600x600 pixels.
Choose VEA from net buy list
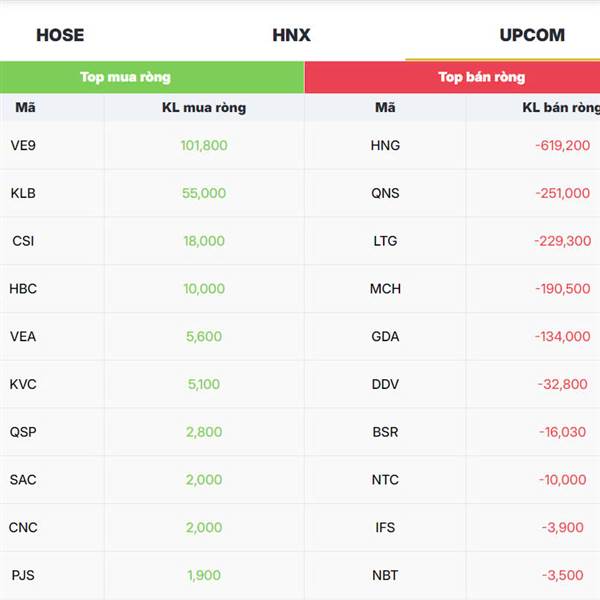pyautogui.click(x=23, y=337)
